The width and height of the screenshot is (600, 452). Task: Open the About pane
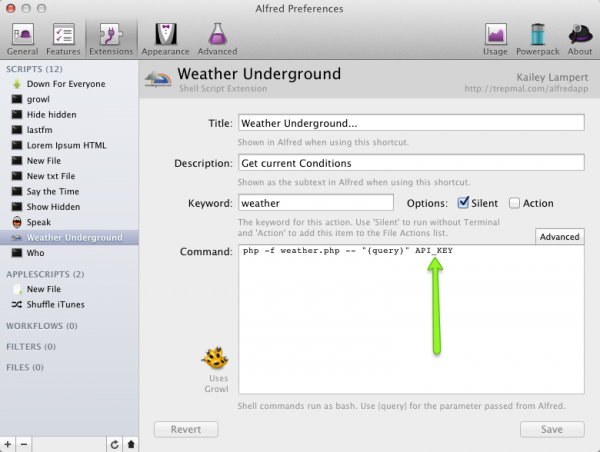point(580,39)
